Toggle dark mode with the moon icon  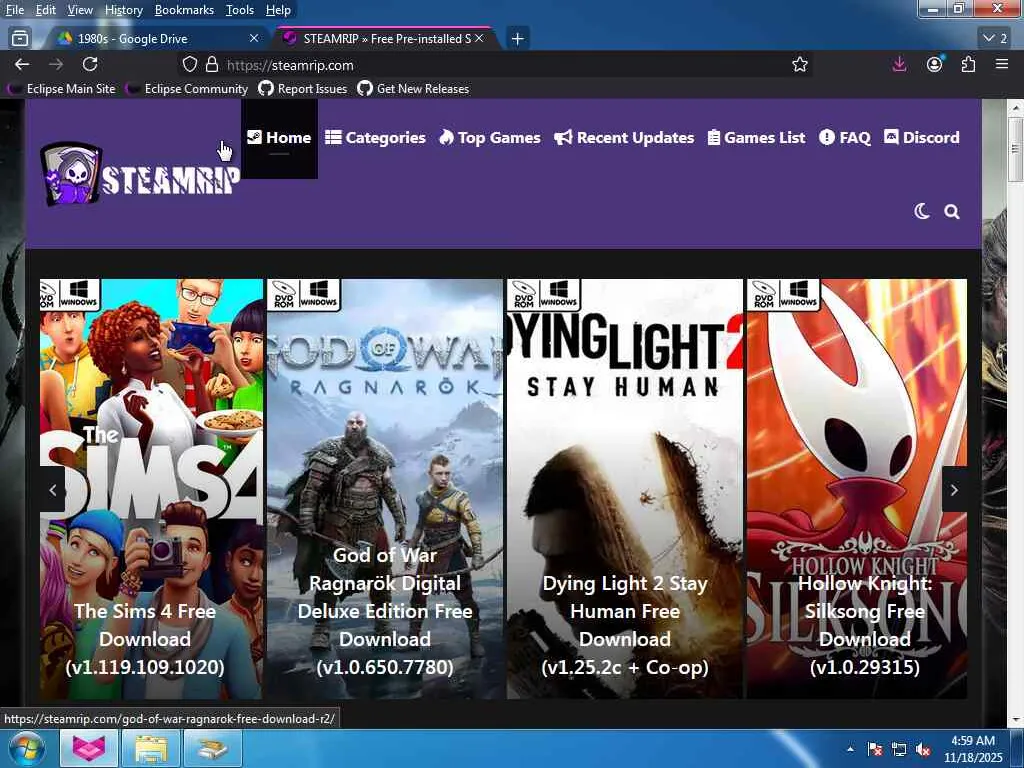coord(921,212)
